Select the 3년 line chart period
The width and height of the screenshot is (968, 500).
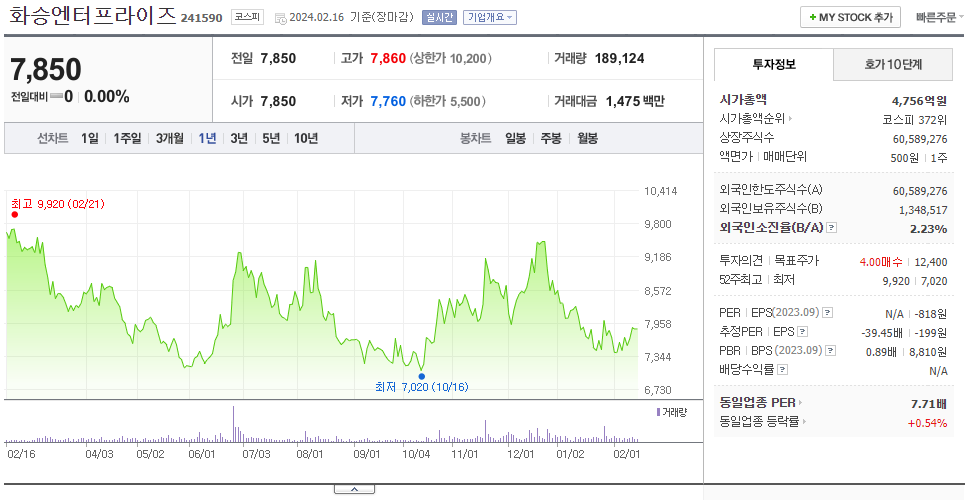[239, 138]
